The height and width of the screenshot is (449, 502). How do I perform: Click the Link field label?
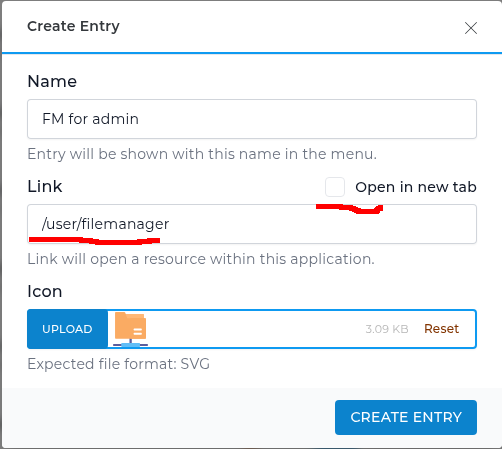pos(45,186)
